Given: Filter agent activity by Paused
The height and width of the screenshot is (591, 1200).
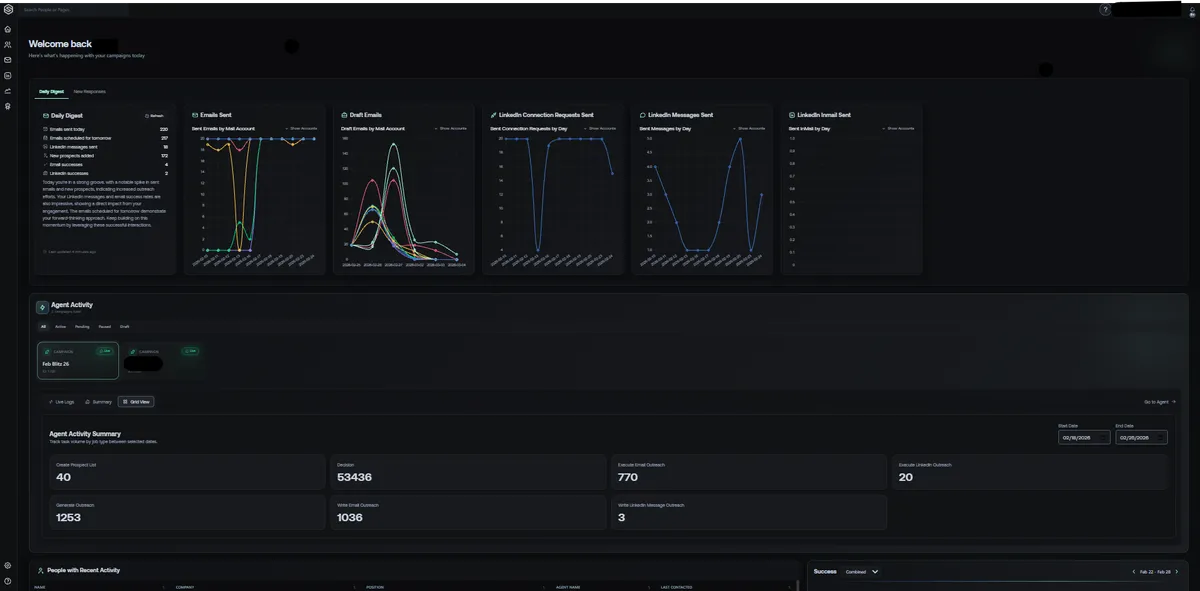Looking at the screenshot, I should pyautogui.click(x=105, y=326).
